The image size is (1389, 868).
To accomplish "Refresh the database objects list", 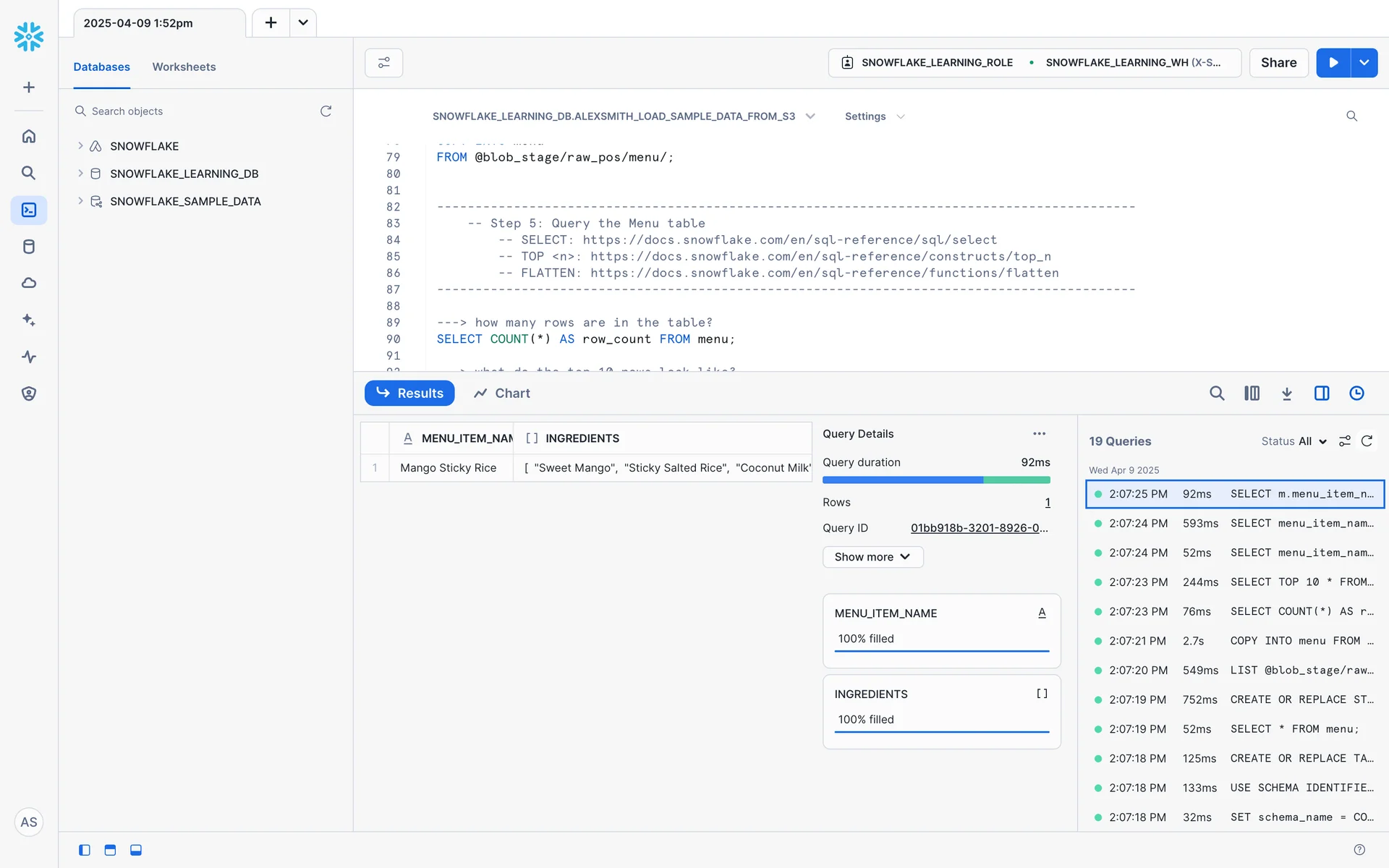I will click(326, 111).
